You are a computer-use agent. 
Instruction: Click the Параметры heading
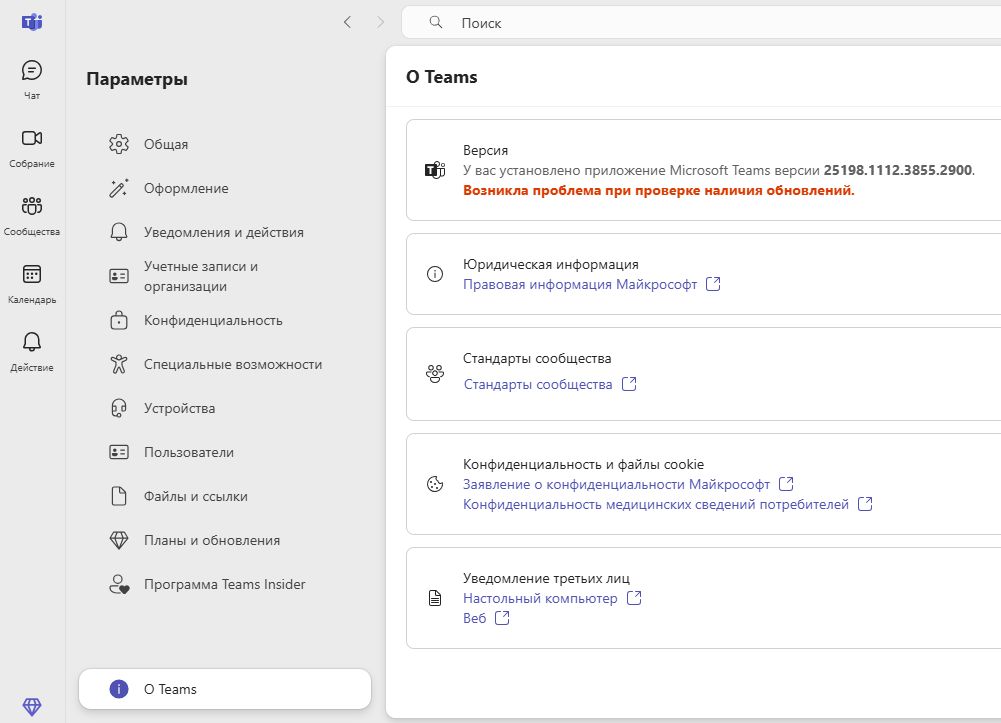click(137, 79)
